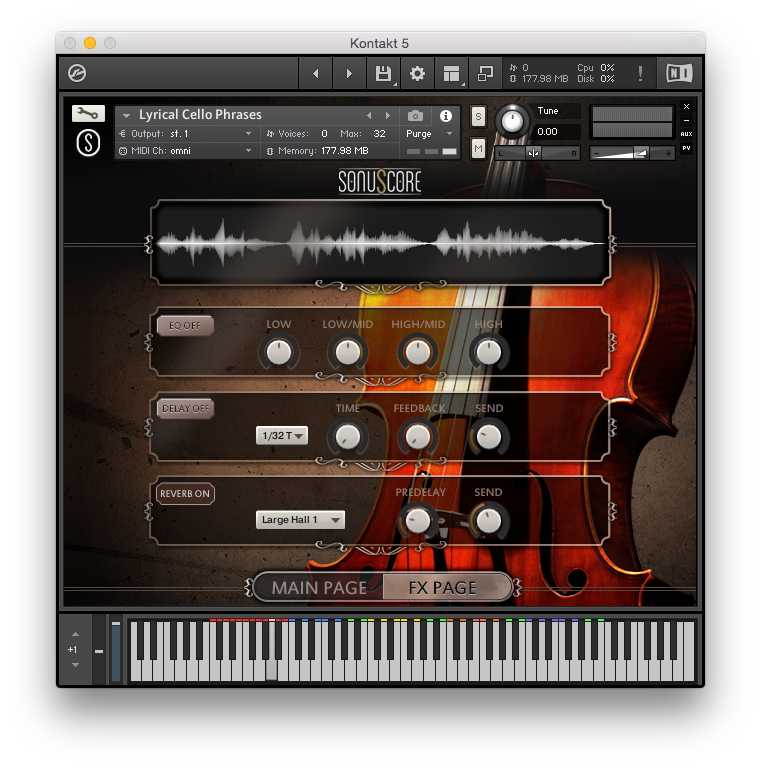Viewport: 761px width, 768px height.
Task: Toggle DELAY OFF button
Action: pyautogui.click(x=185, y=408)
